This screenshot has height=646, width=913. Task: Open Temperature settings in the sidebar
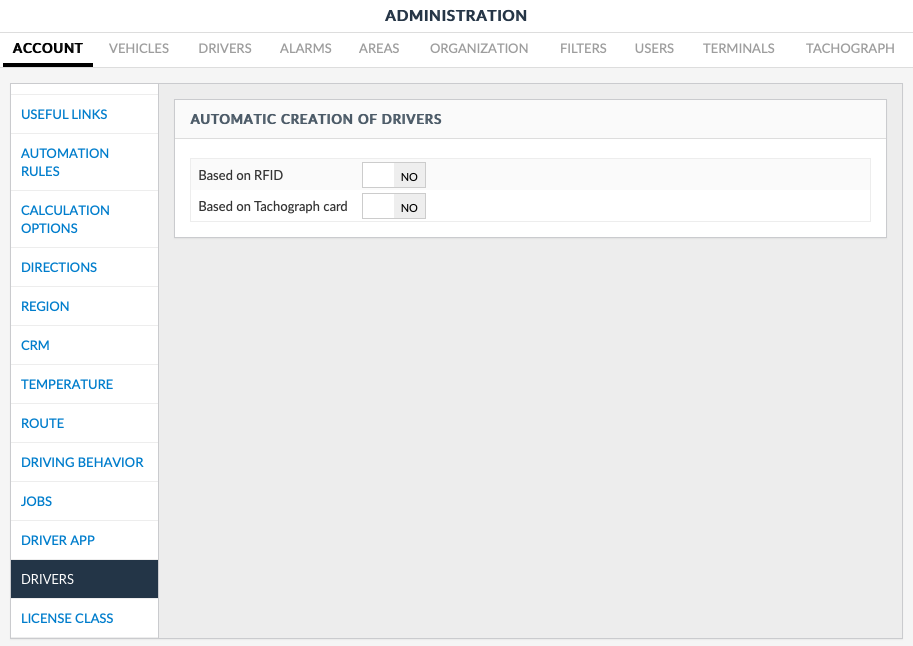67,384
